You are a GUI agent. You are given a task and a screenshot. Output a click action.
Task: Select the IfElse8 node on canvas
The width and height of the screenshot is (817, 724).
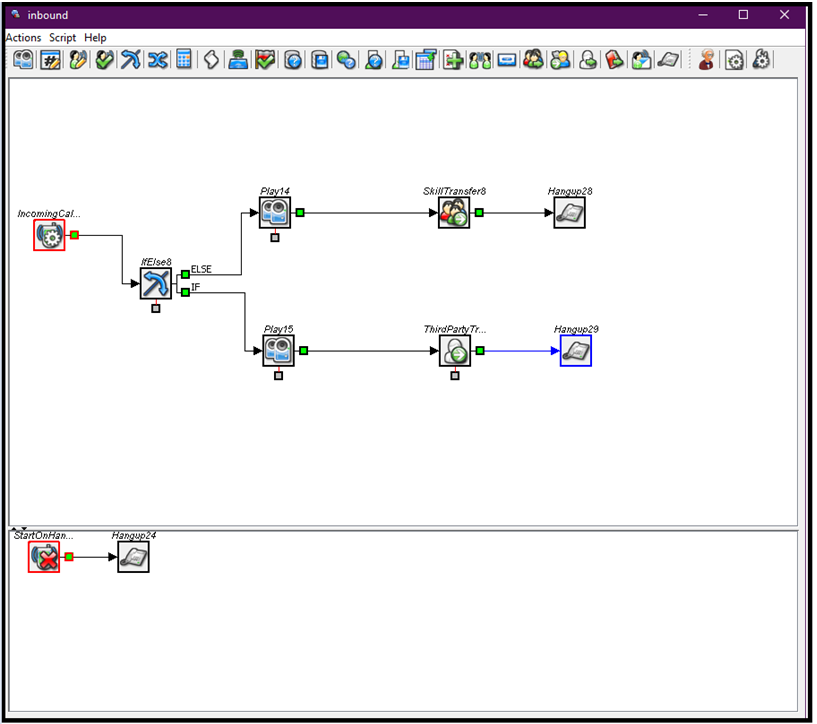[x=156, y=284]
